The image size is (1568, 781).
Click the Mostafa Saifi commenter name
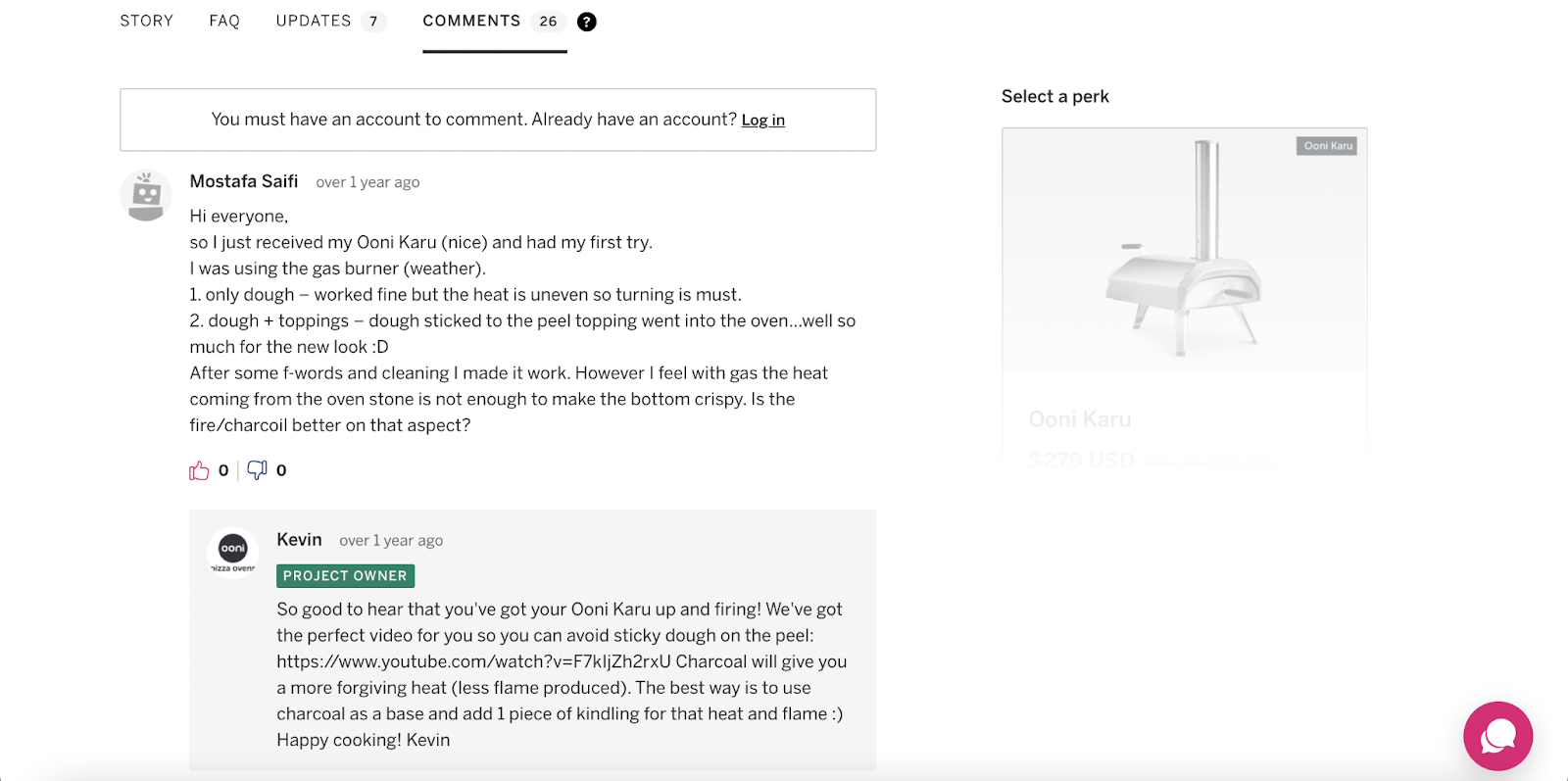point(244,181)
